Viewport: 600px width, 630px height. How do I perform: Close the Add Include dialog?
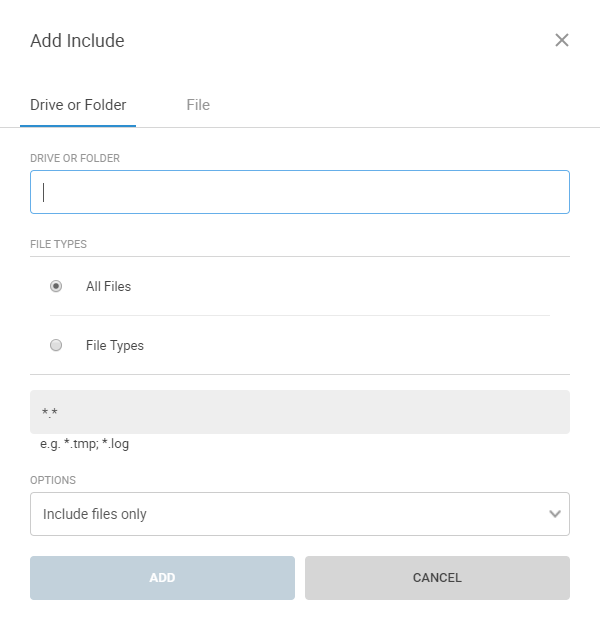coord(562,40)
